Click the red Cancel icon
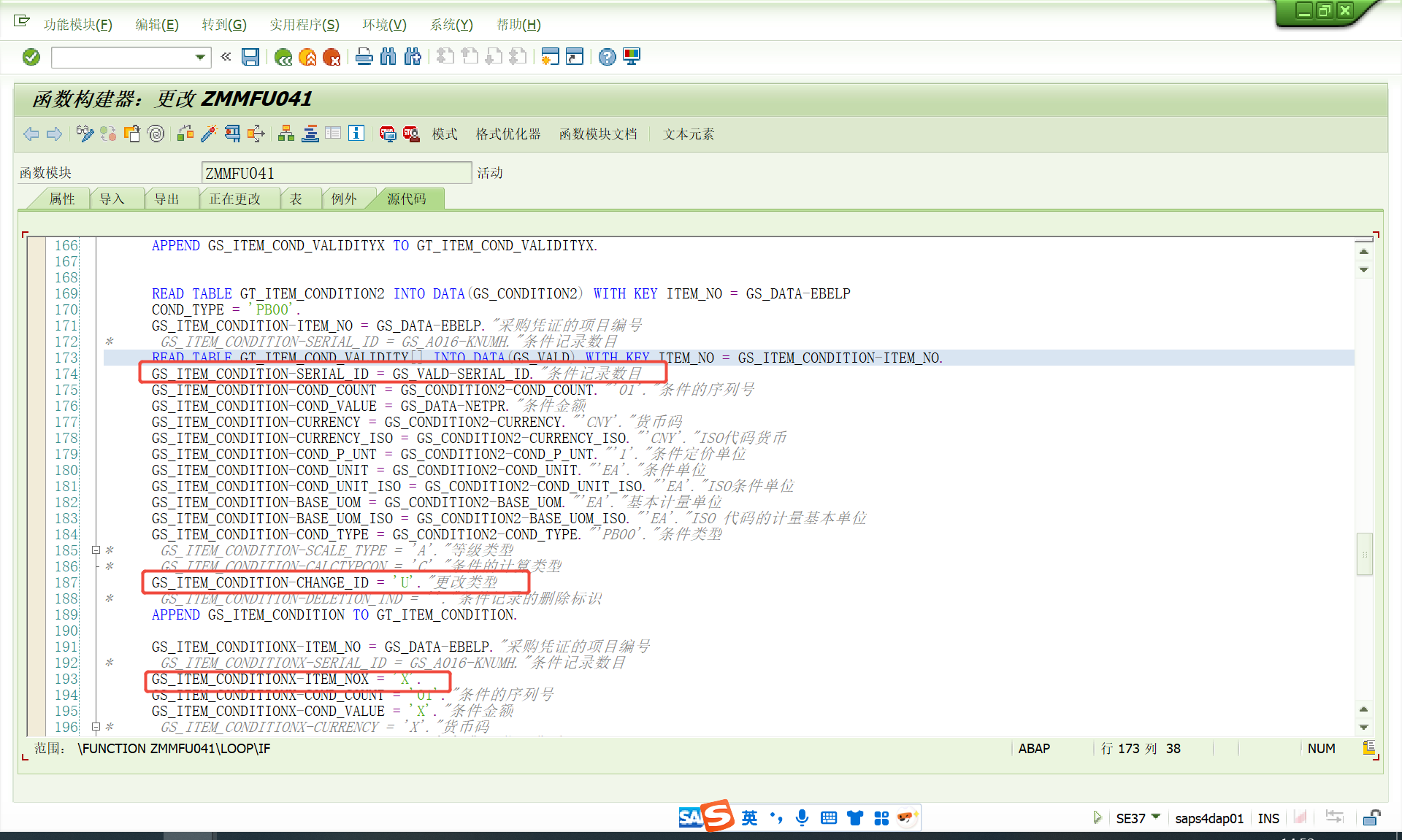Screen dimensions: 1402x840 [332, 57]
